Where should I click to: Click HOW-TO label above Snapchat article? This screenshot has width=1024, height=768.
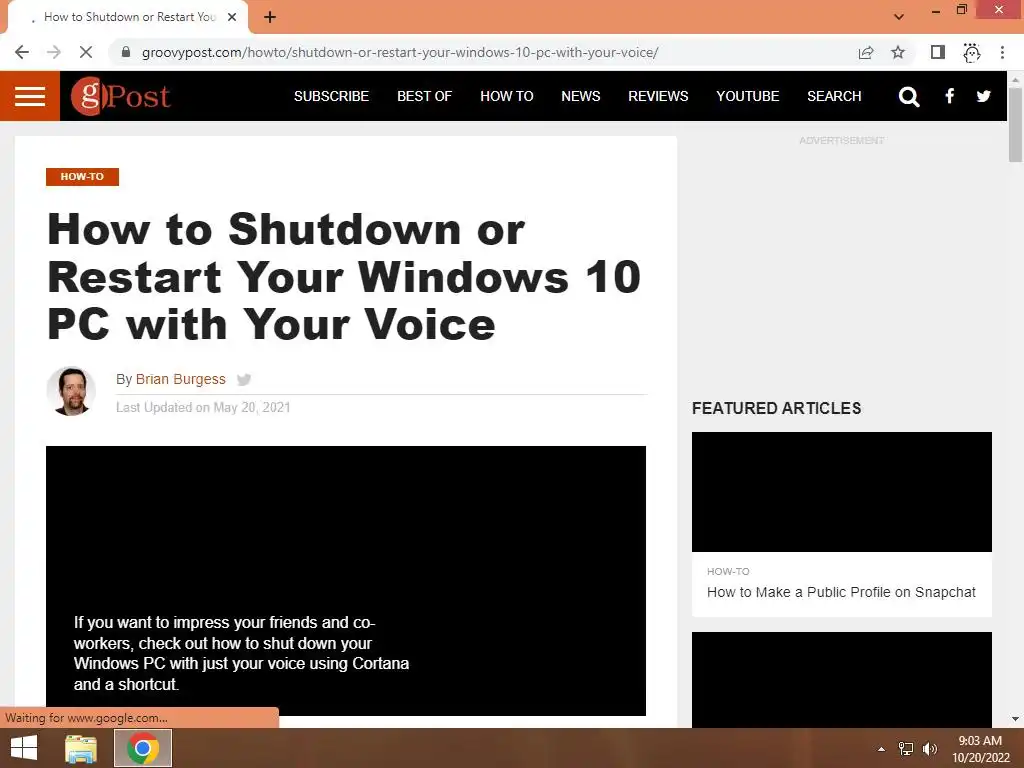pyautogui.click(x=728, y=571)
